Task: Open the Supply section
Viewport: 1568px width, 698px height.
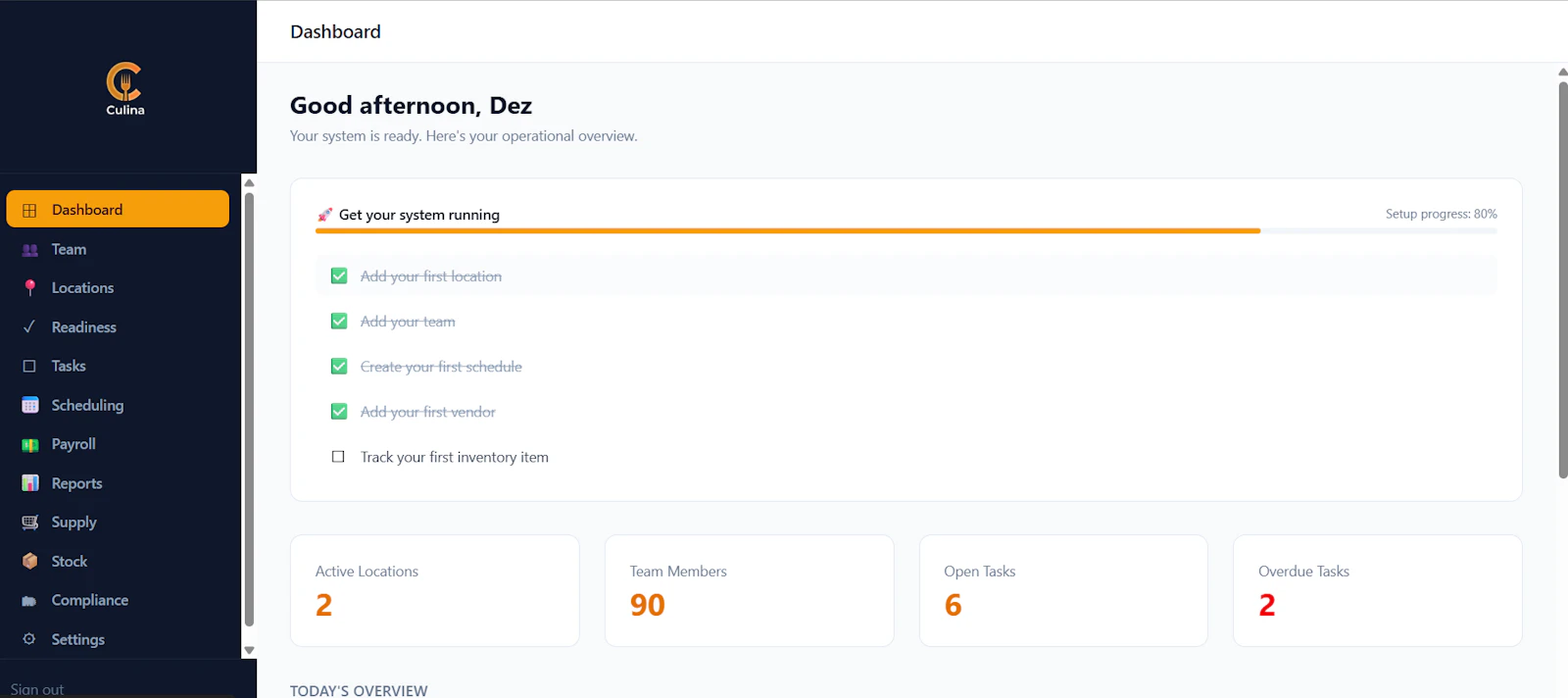Action: pos(118,523)
